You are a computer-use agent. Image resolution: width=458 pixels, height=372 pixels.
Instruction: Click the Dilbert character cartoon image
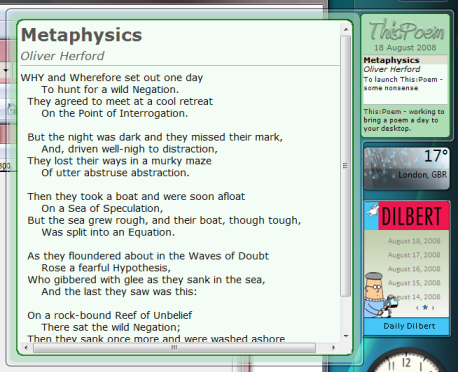click(381, 295)
